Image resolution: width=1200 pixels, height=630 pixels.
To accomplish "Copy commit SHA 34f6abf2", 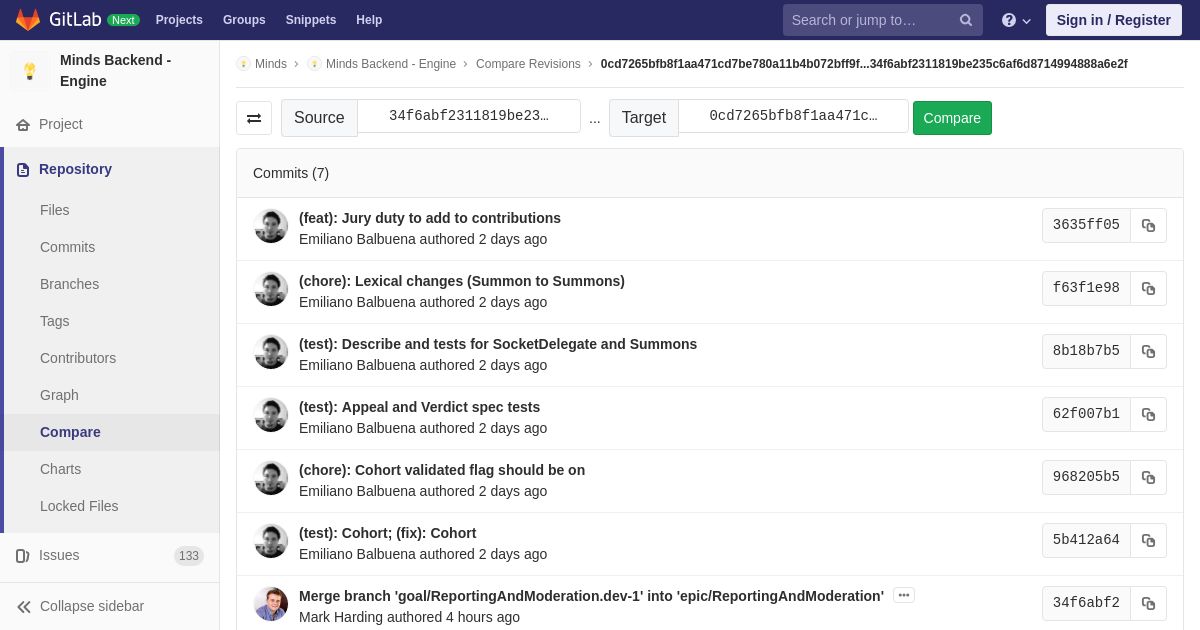I will pyautogui.click(x=1148, y=603).
